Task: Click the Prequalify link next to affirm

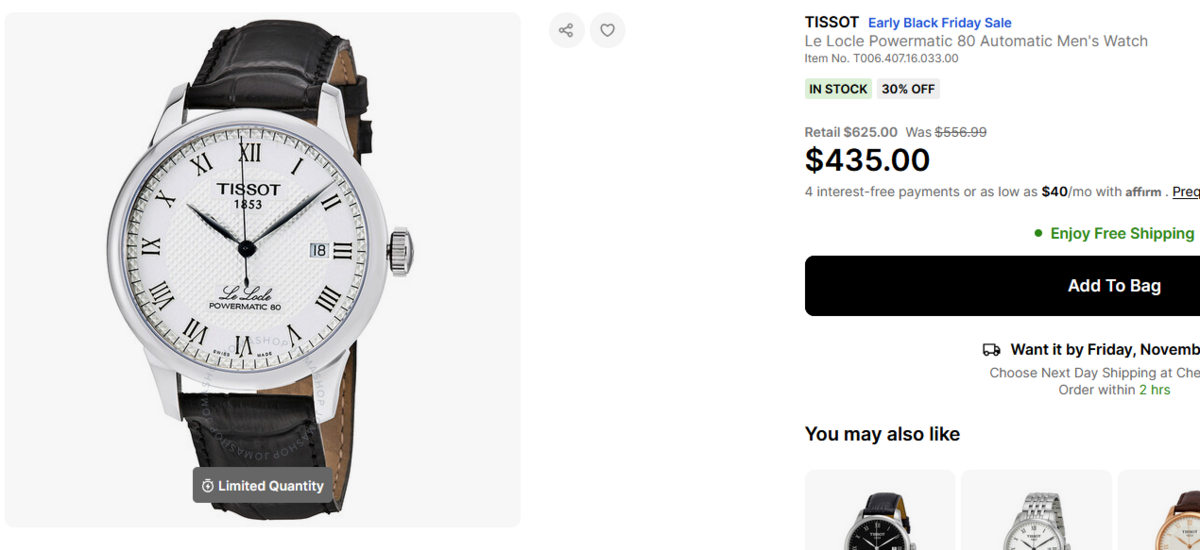Action: tap(1185, 192)
